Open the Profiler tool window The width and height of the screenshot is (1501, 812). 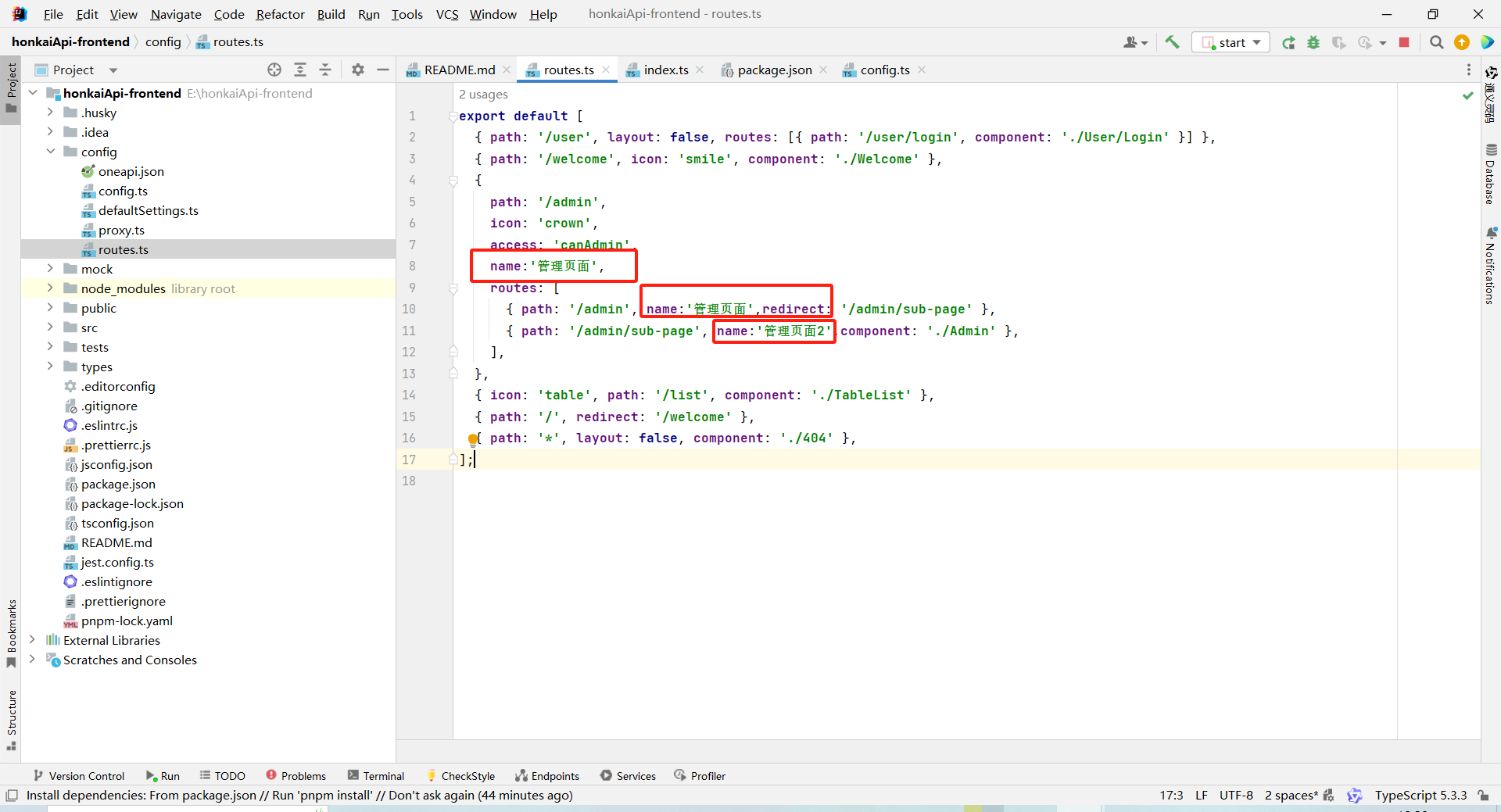[x=700, y=775]
